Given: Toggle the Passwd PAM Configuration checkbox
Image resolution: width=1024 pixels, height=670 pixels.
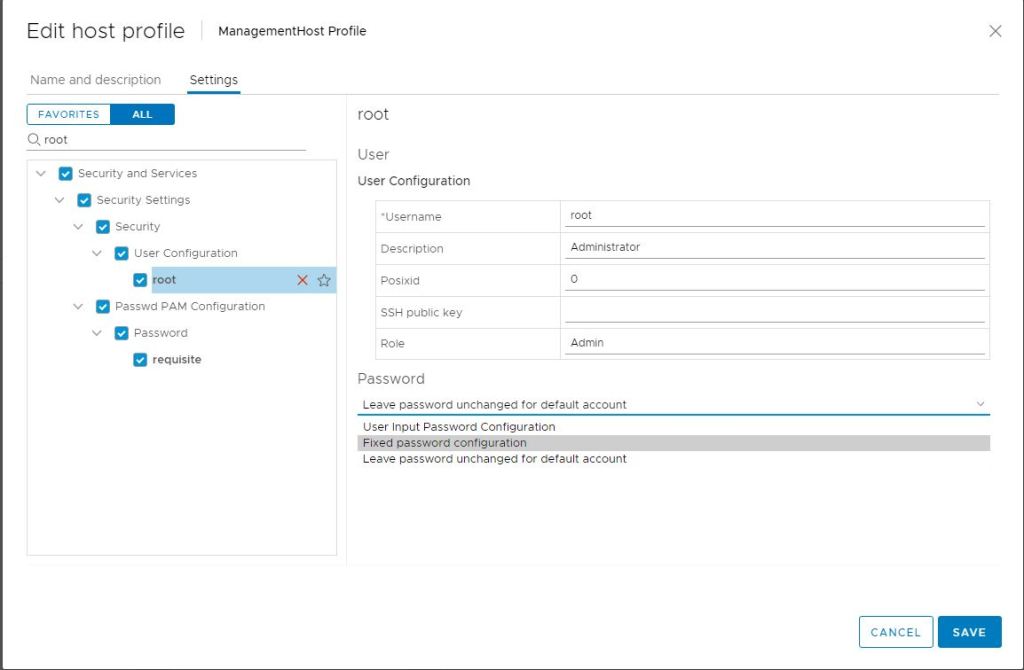Looking at the screenshot, I should point(103,306).
